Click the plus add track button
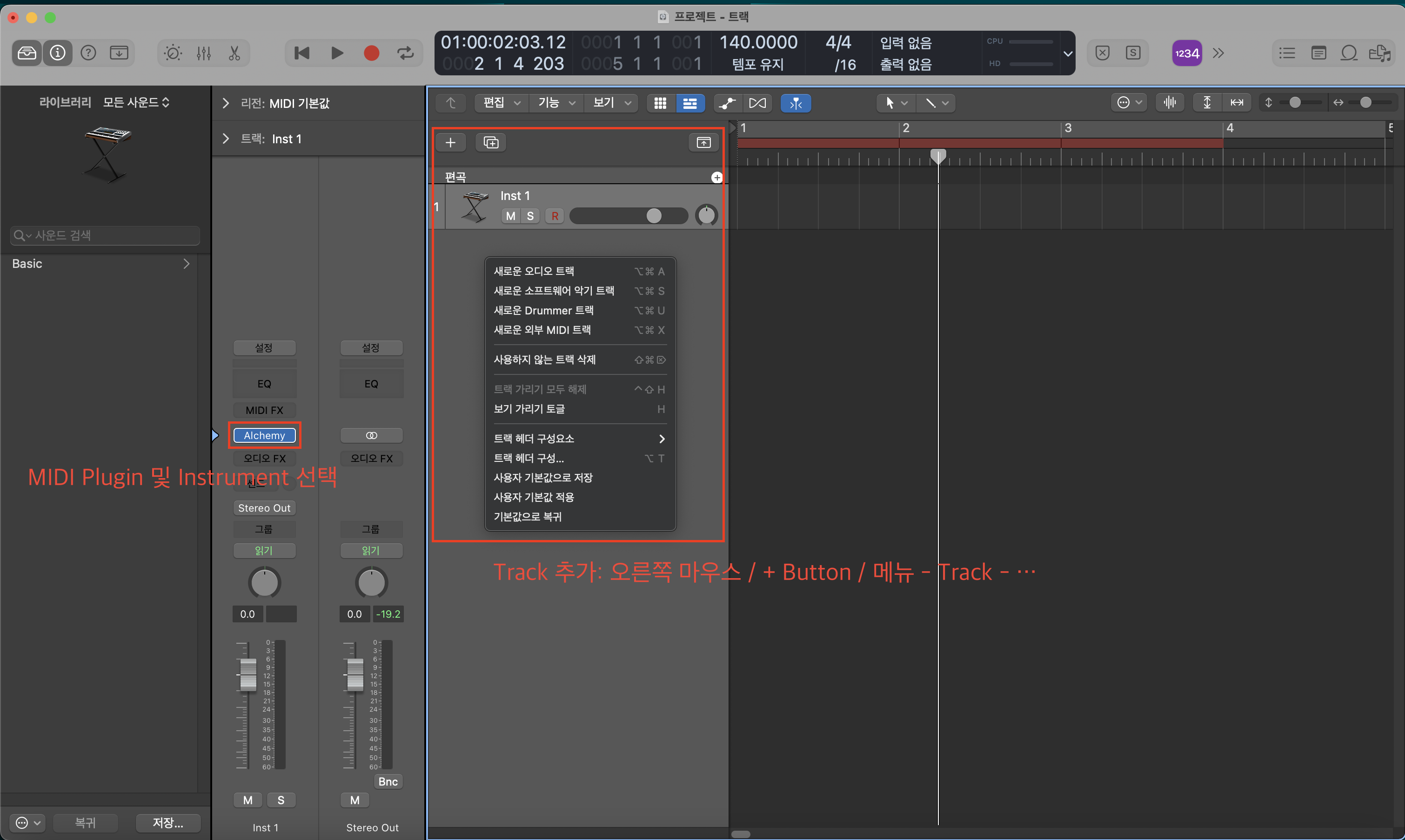1405x840 pixels. 451,143
